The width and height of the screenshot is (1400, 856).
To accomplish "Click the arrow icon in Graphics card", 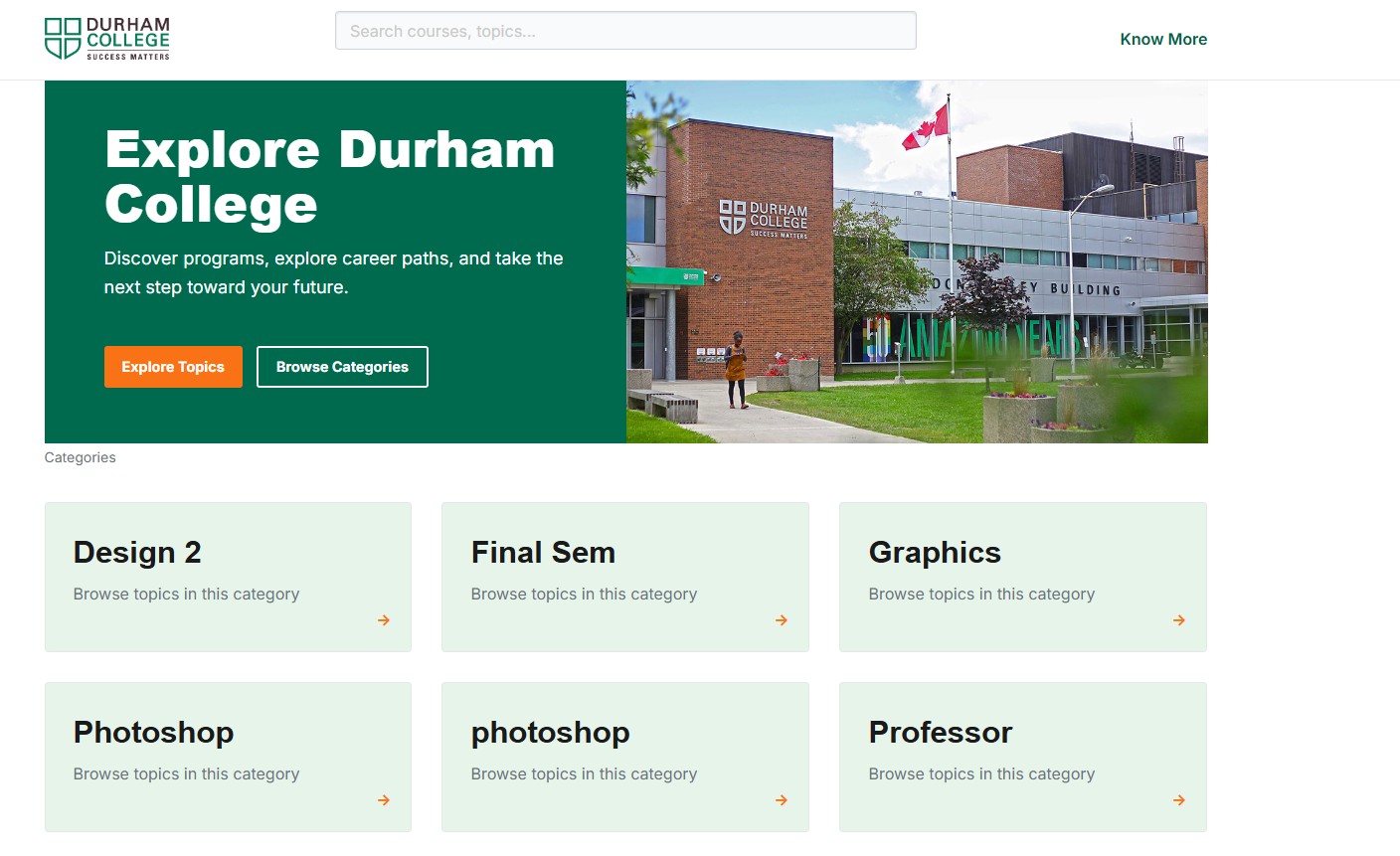I will coord(1179,620).
